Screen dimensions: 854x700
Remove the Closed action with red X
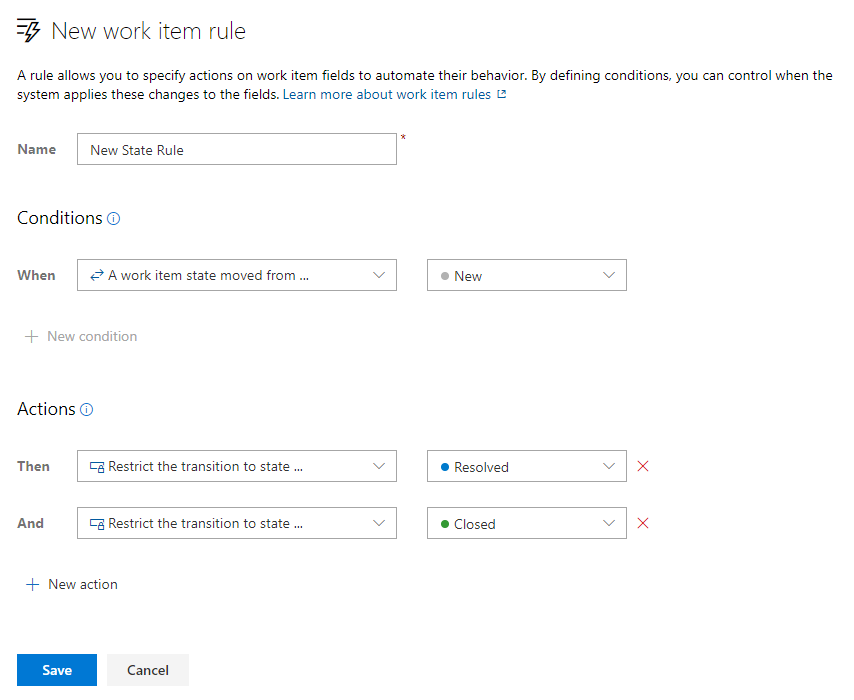[643, 523]
